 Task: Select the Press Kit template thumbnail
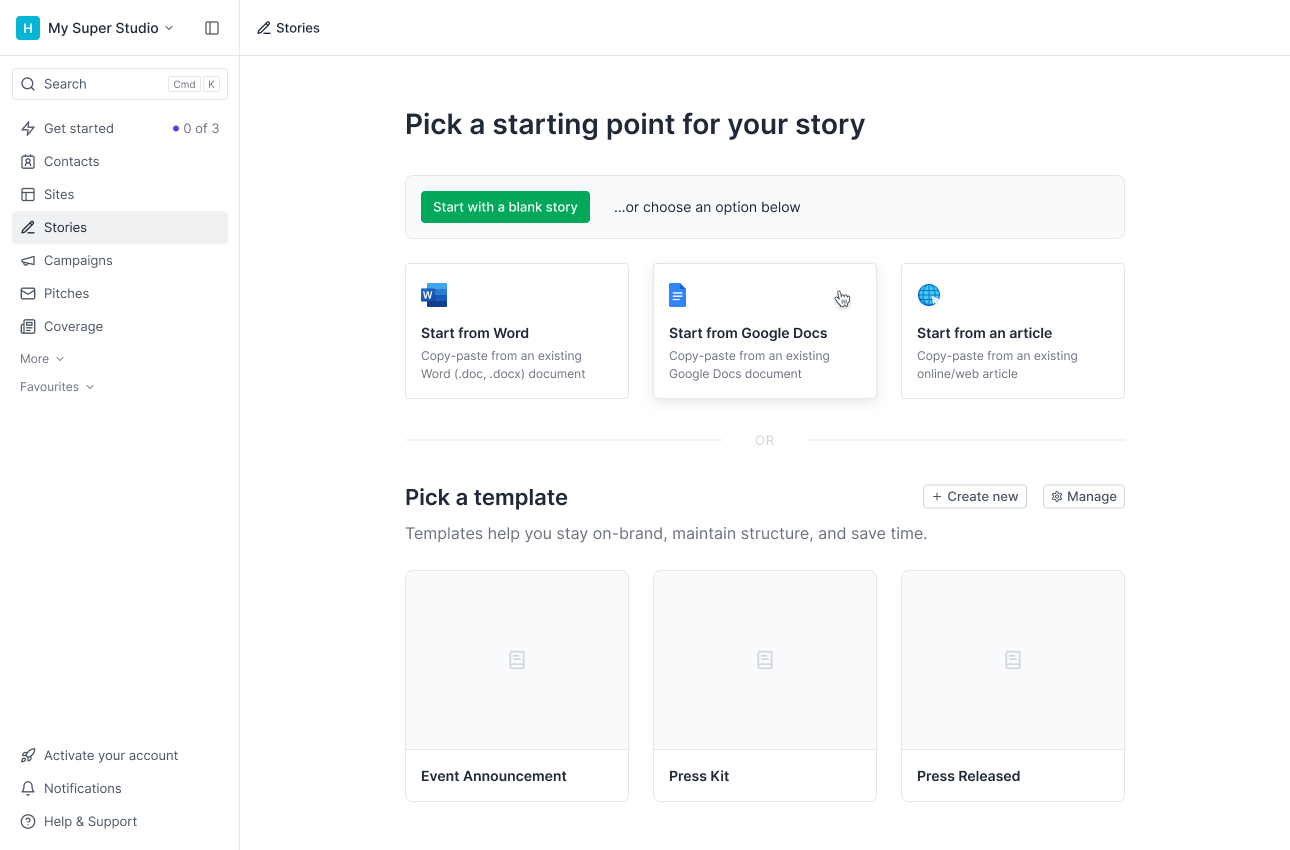tap(764, 660)
